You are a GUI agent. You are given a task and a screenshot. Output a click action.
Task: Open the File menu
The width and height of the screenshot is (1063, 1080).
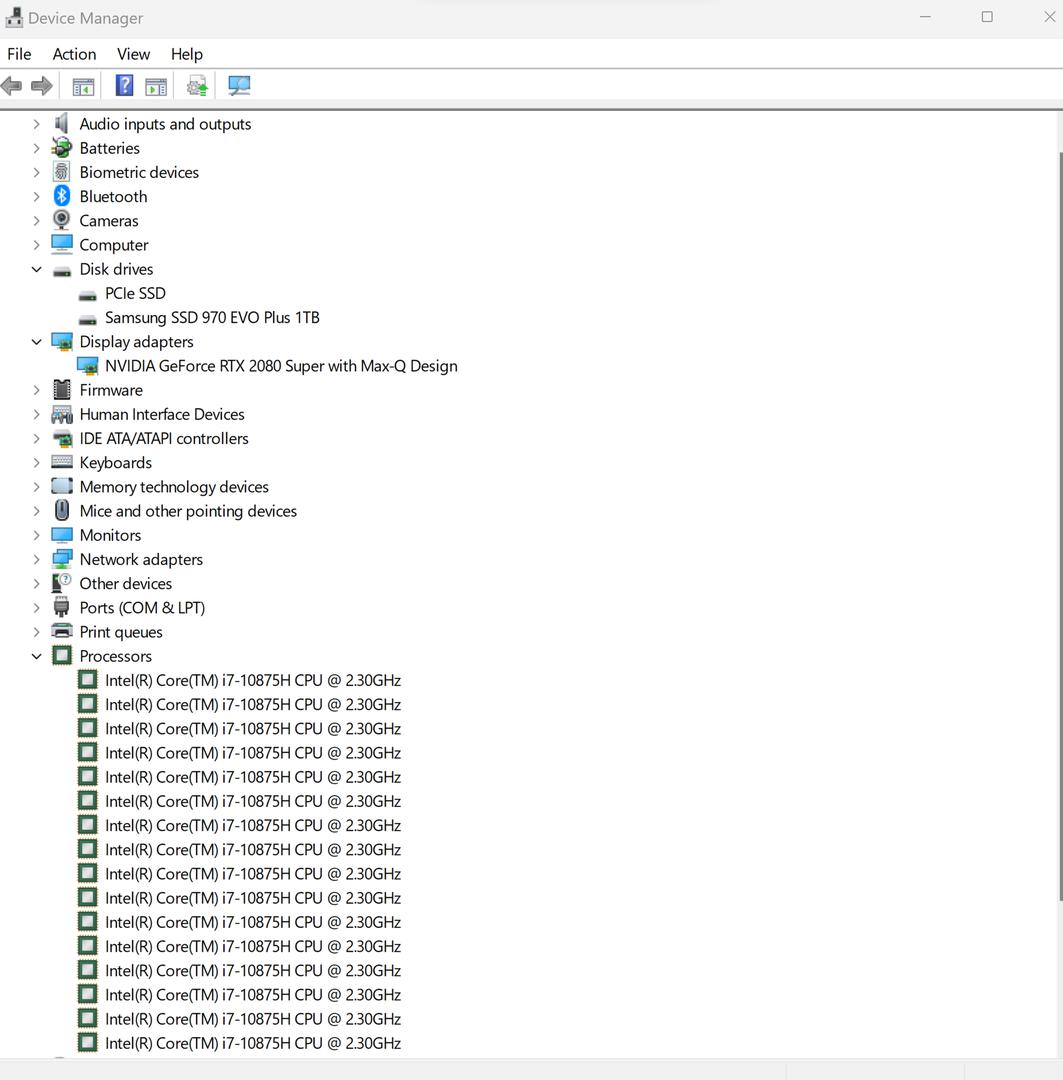(x=19, y=54)
